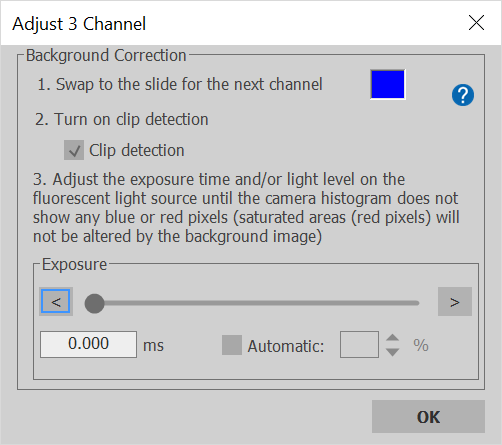
Task: Click the Automatic label text
Action: [286, 346]
